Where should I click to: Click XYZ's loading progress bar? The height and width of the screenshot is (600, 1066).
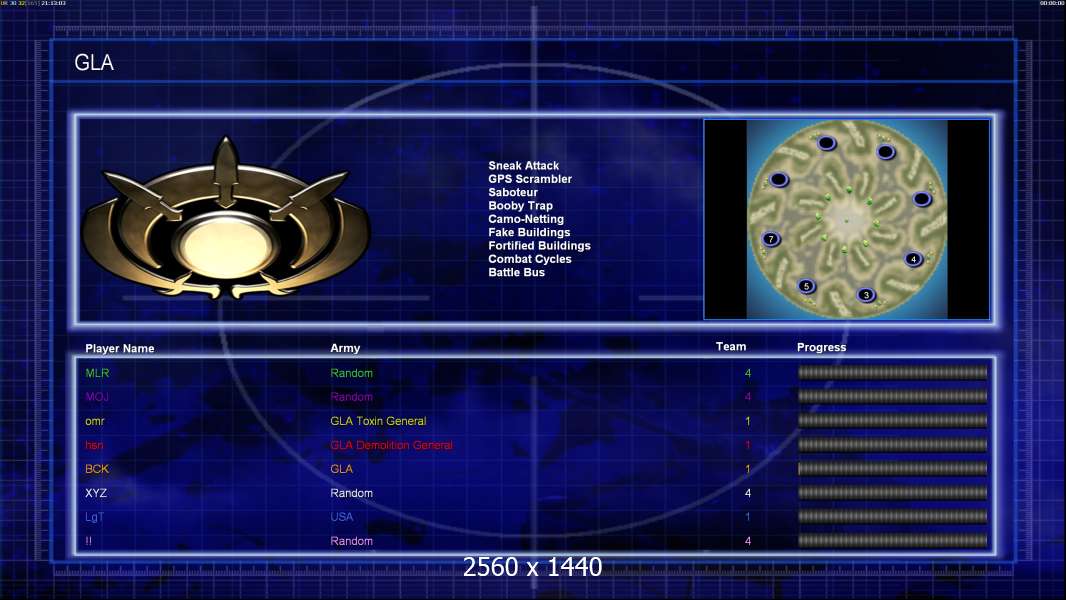(892, 493)
